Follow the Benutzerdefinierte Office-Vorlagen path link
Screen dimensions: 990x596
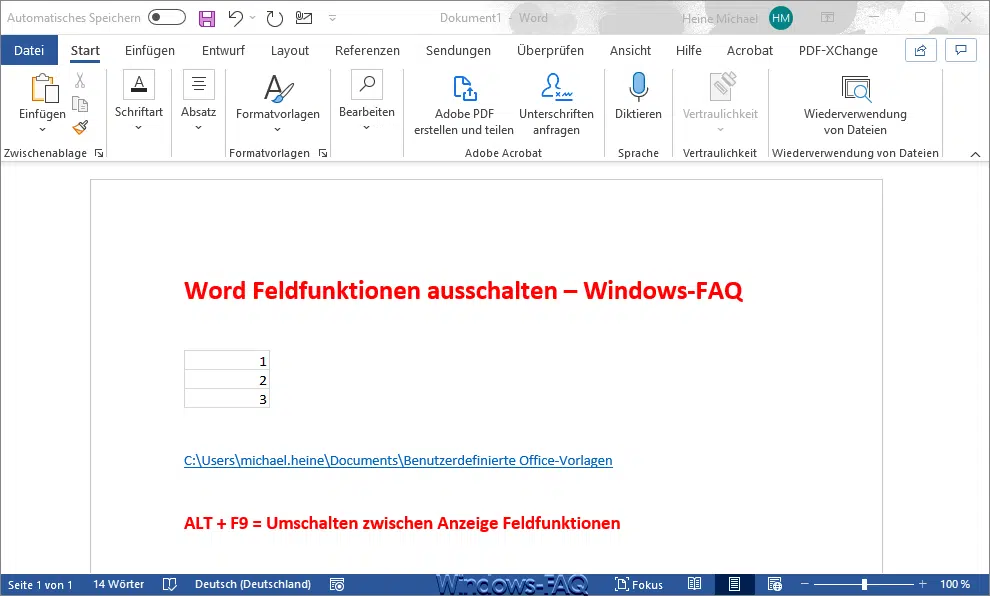click(398, 461)
